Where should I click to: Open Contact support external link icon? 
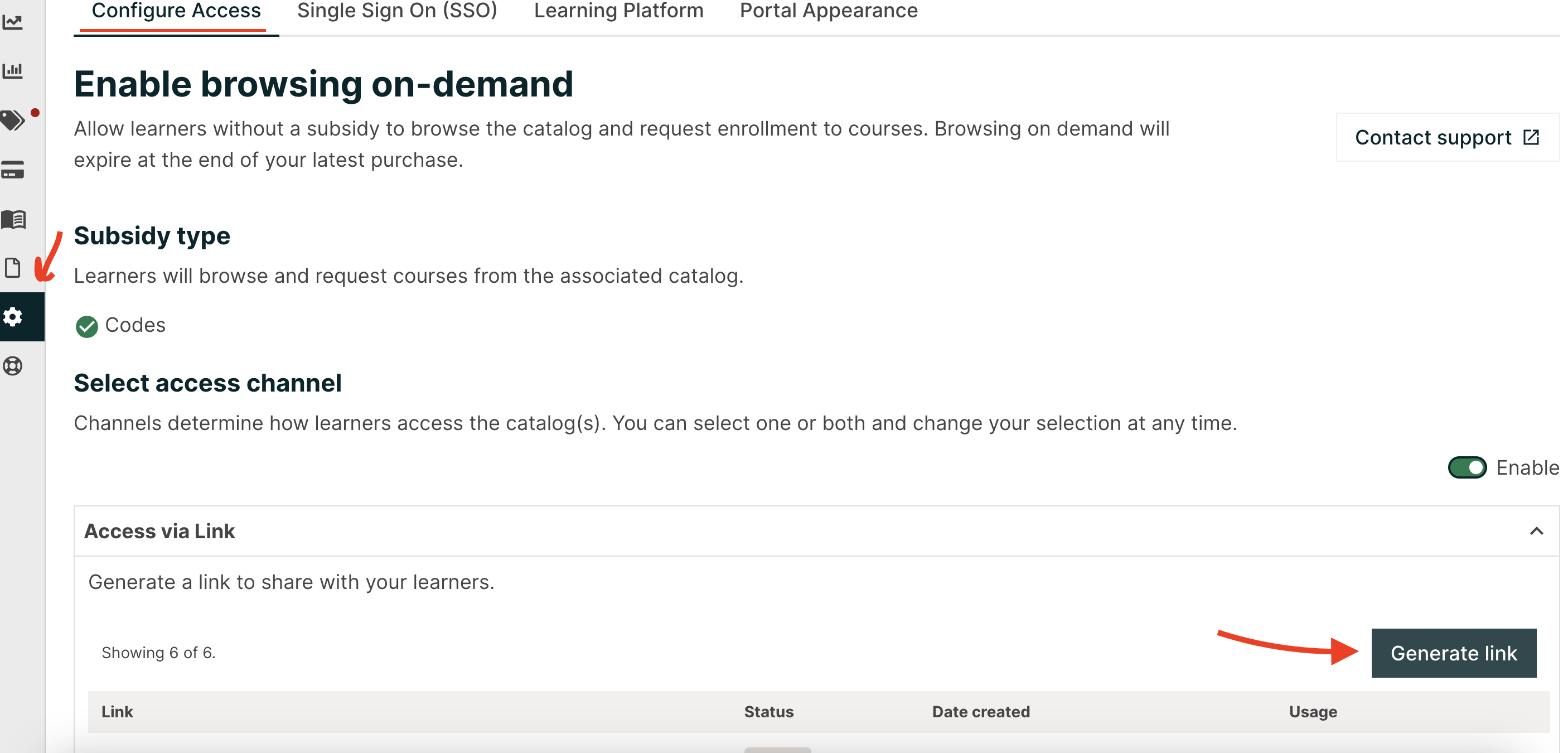1532,137
